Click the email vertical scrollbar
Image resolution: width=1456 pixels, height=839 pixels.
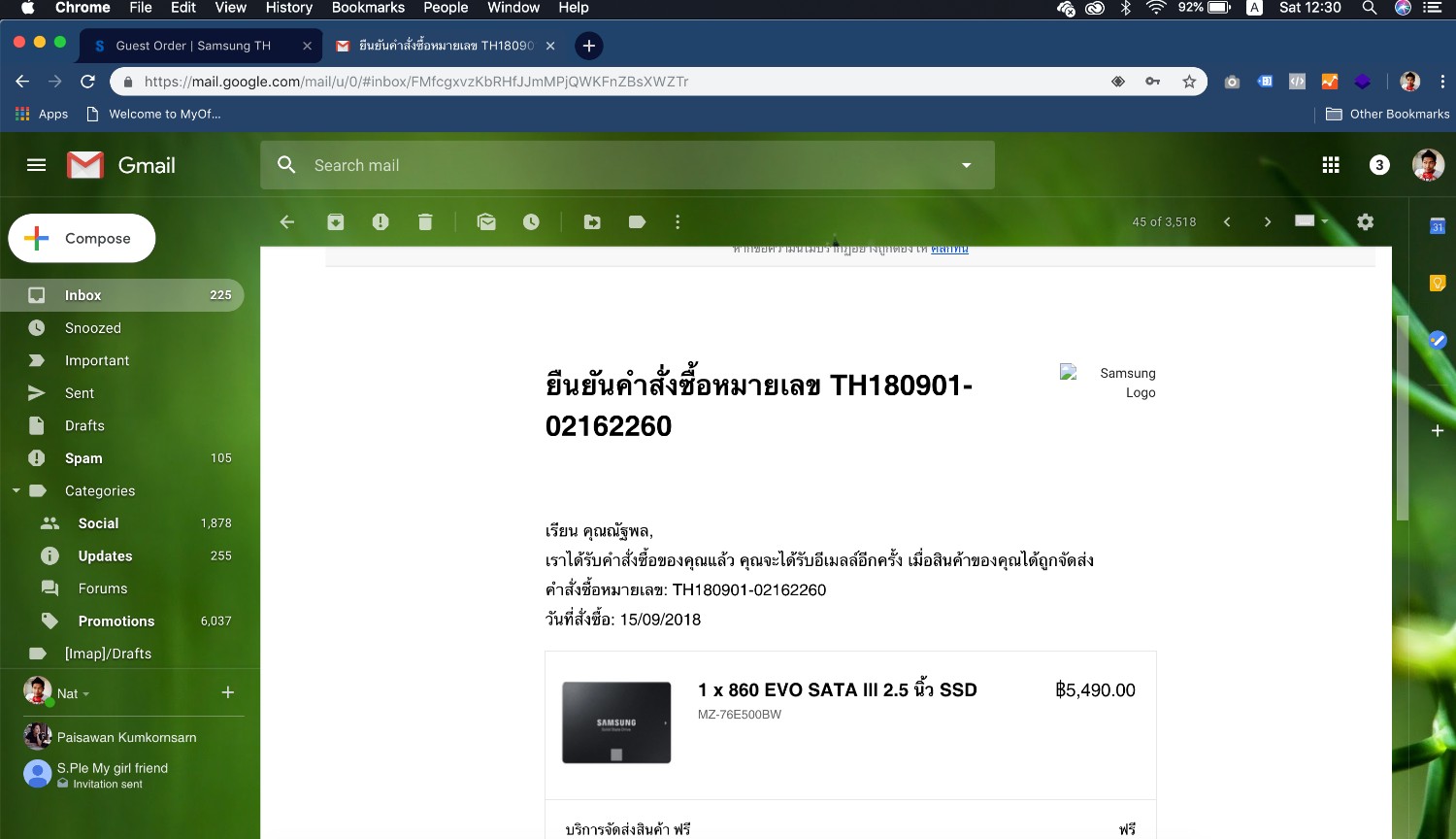point(1402,418)
